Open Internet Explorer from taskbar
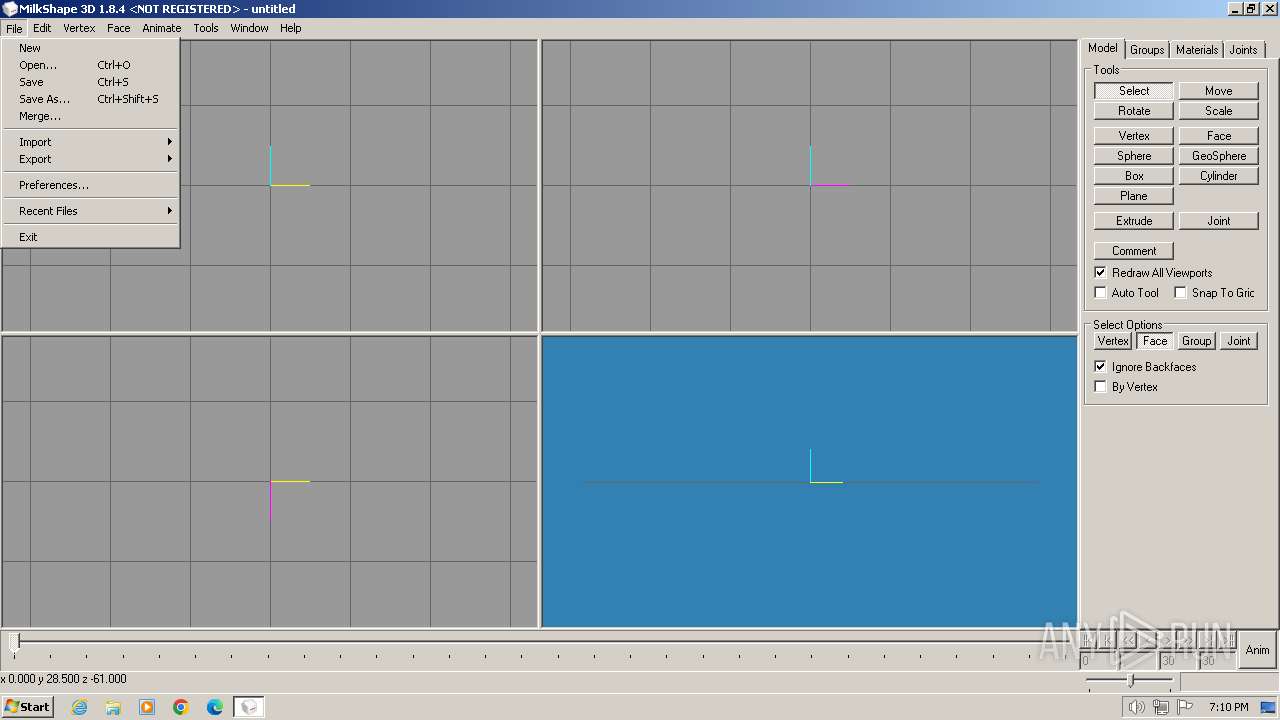1280x720 pixels. click(79, 707)
